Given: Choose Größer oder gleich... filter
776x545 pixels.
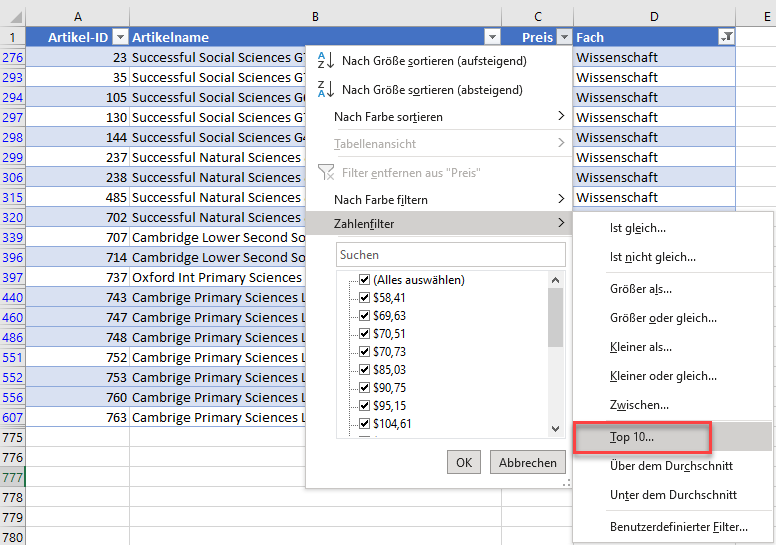Looking at the screenshot, I should point(673,318).
